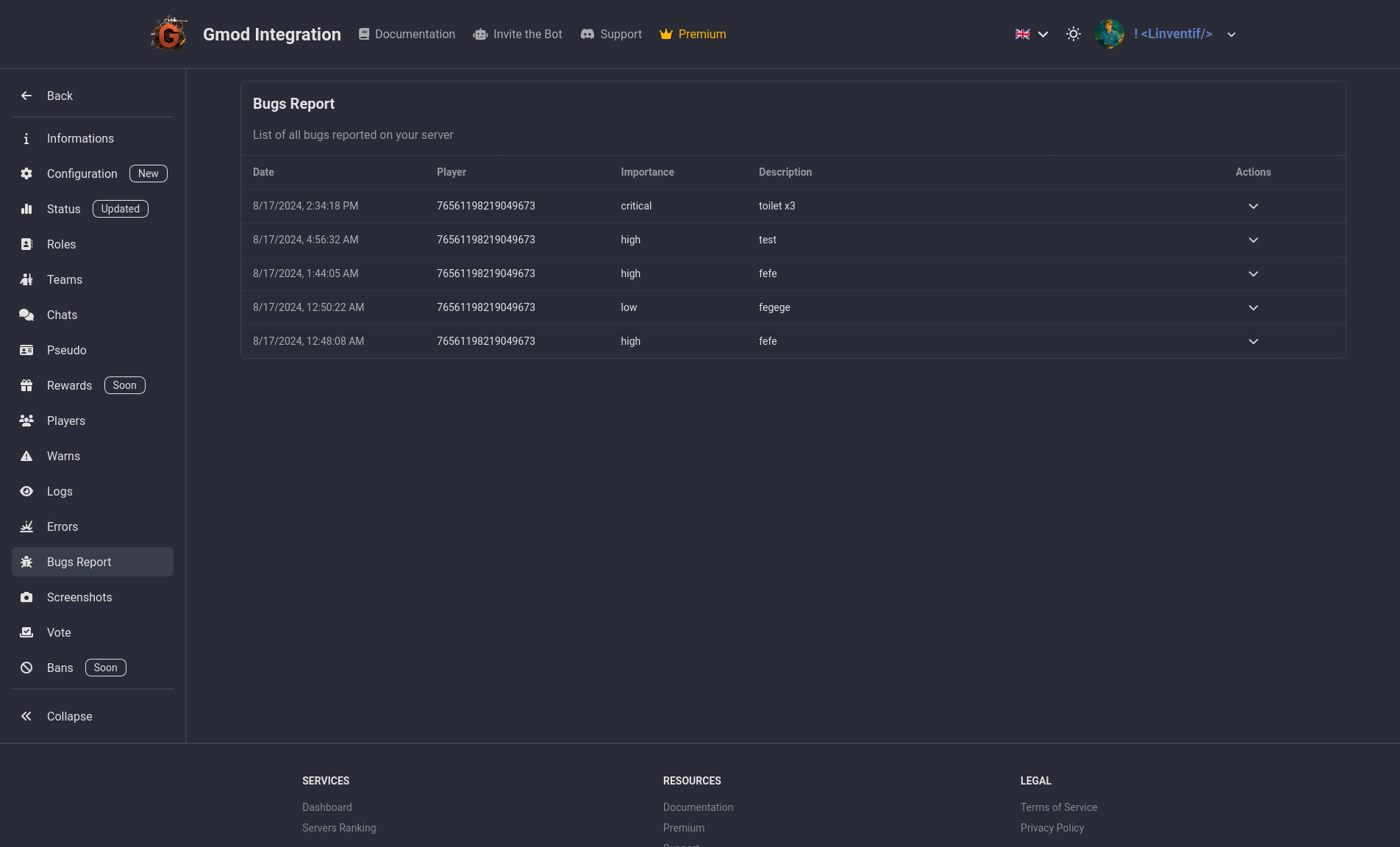
Task: Click the Configuration gear icon in sidebar
Action: tap(26, 174)
